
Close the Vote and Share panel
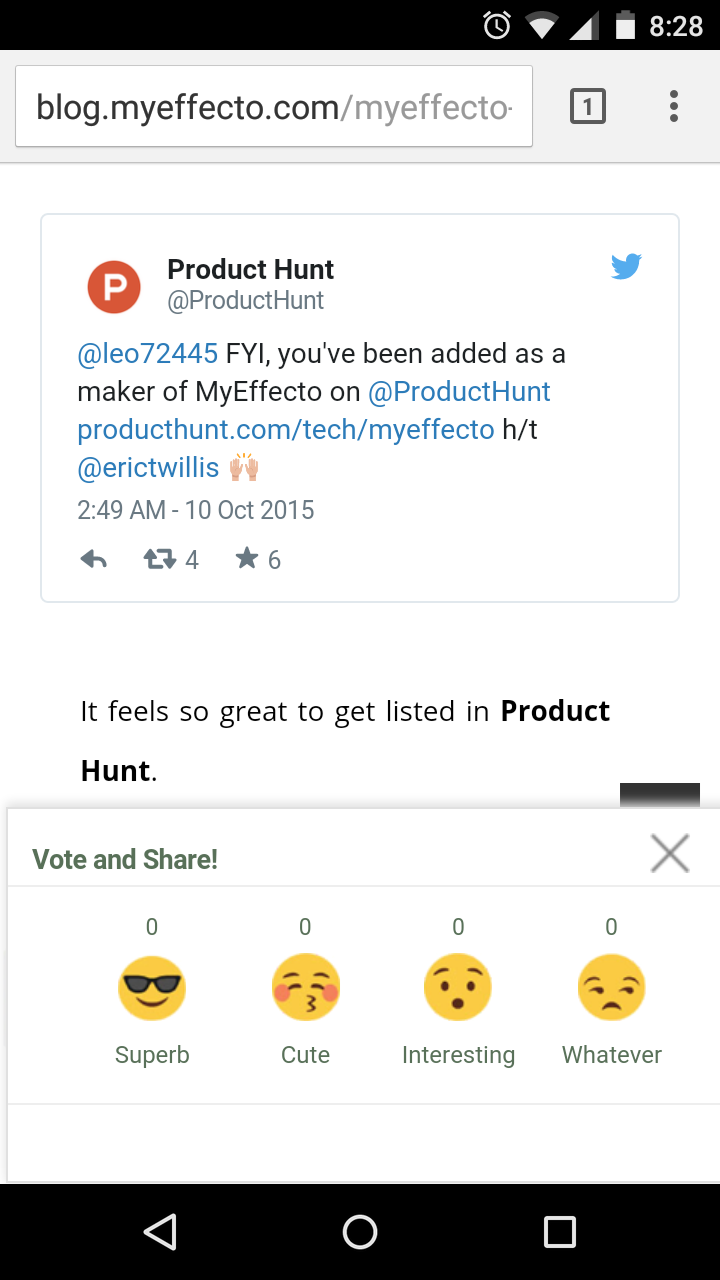pyautogui.click(x=669, y=853)
